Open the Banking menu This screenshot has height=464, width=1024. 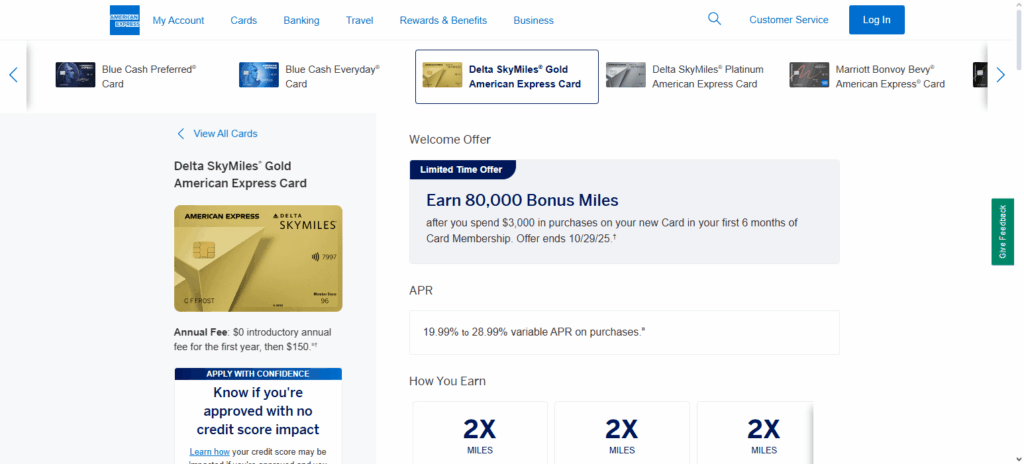(x=301, y=20)
